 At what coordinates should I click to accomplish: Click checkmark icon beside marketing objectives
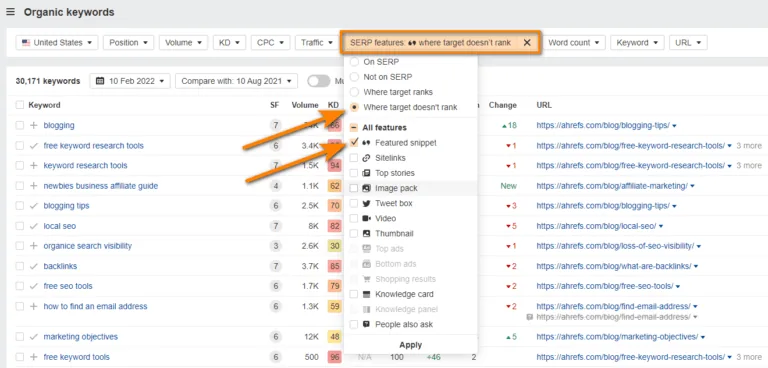pyautogui.click(x=33, y=337)
